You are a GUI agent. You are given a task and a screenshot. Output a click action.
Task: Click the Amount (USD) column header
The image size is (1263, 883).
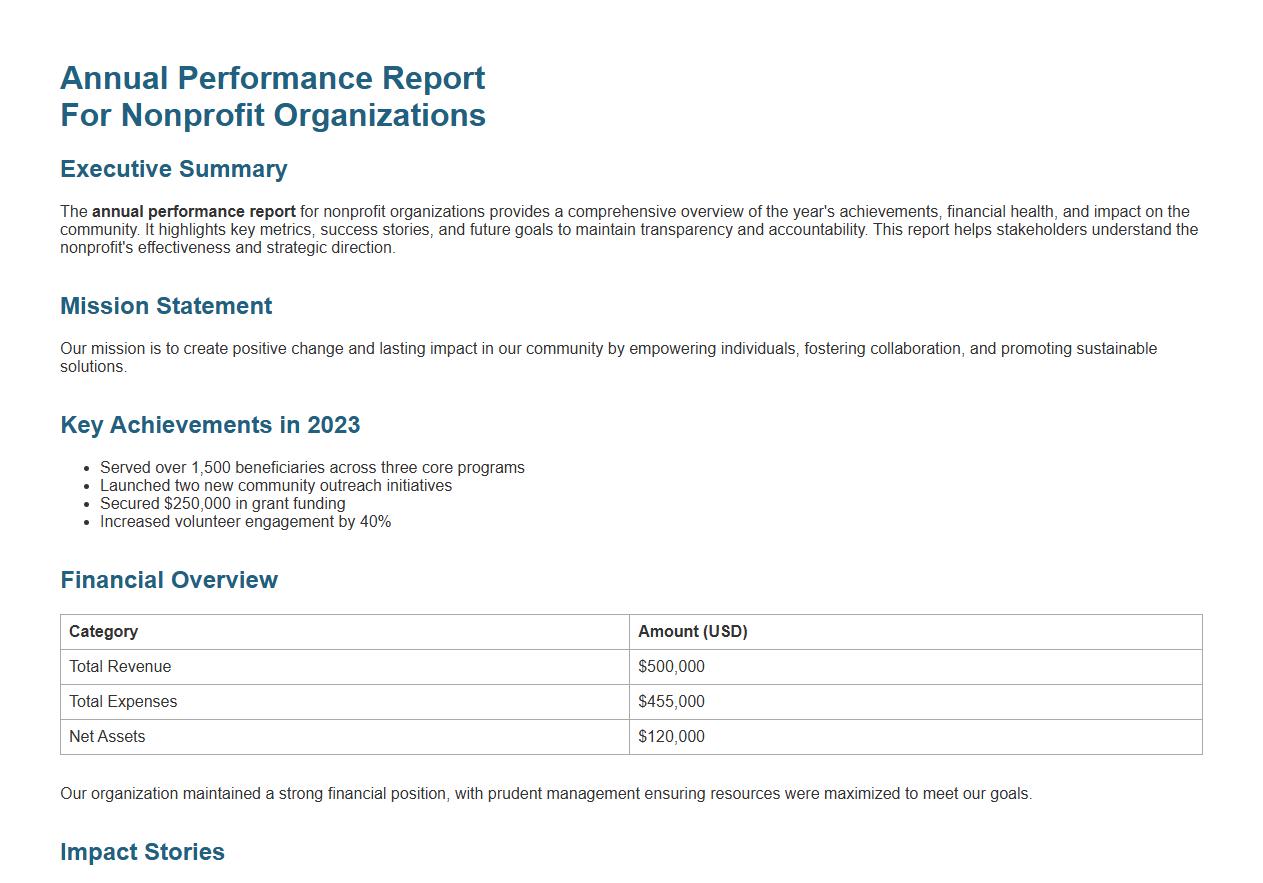pyautogui.click(x=691, y=631)
